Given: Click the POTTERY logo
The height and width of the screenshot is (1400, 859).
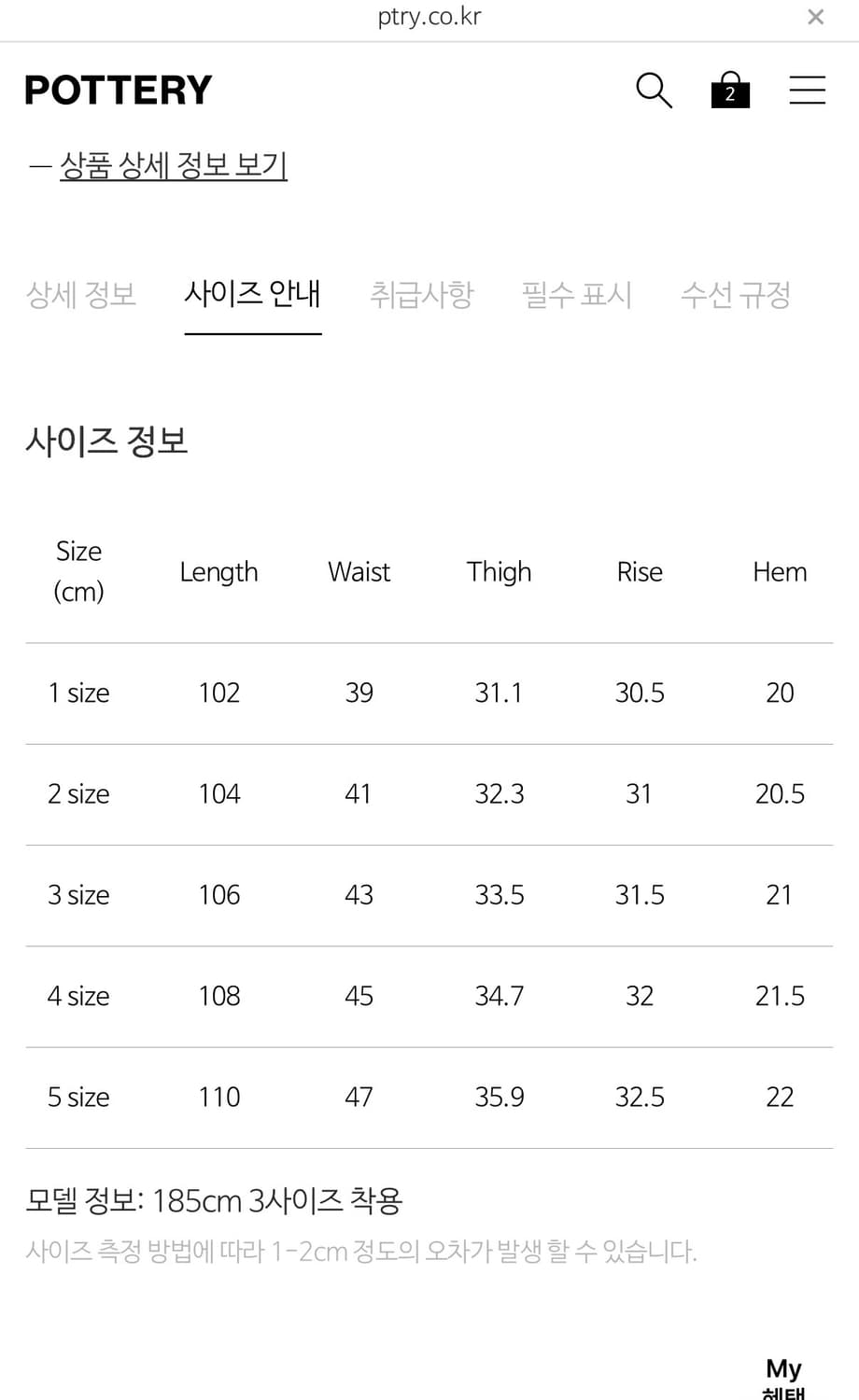Looking at the screenshot, I should coord(118,89).
